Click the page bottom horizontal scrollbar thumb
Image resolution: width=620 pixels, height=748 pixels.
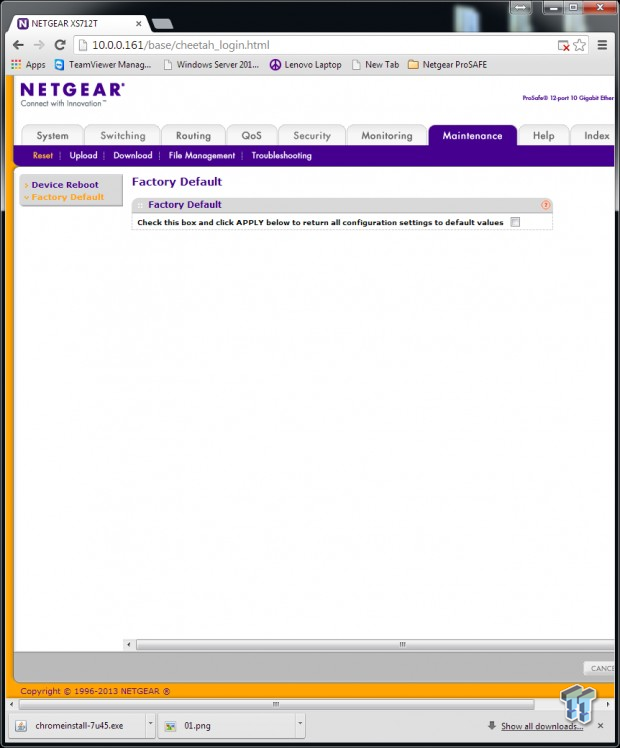(276, 704)
